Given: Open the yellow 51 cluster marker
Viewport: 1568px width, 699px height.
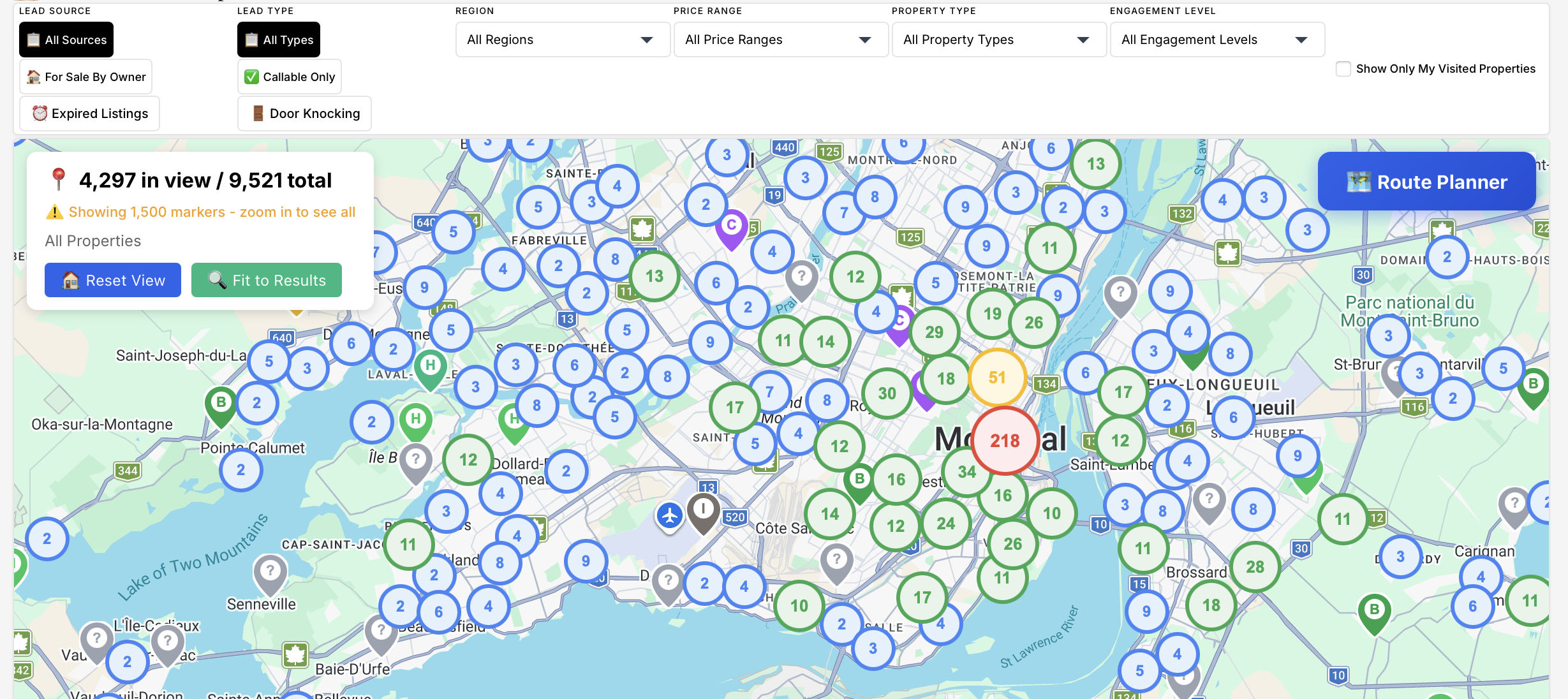Looking at the screenshot, I should (997, 378).
